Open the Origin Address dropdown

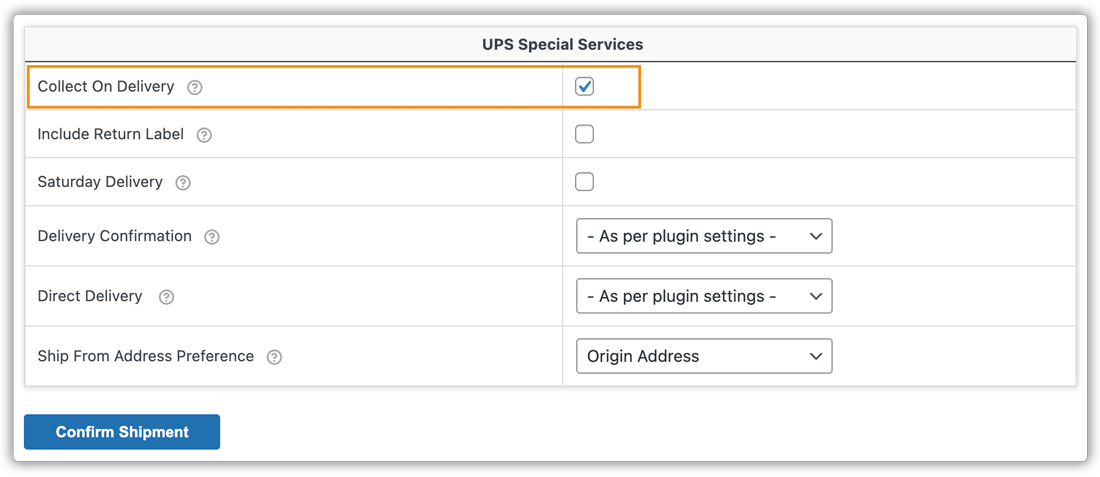pos(704,356)
